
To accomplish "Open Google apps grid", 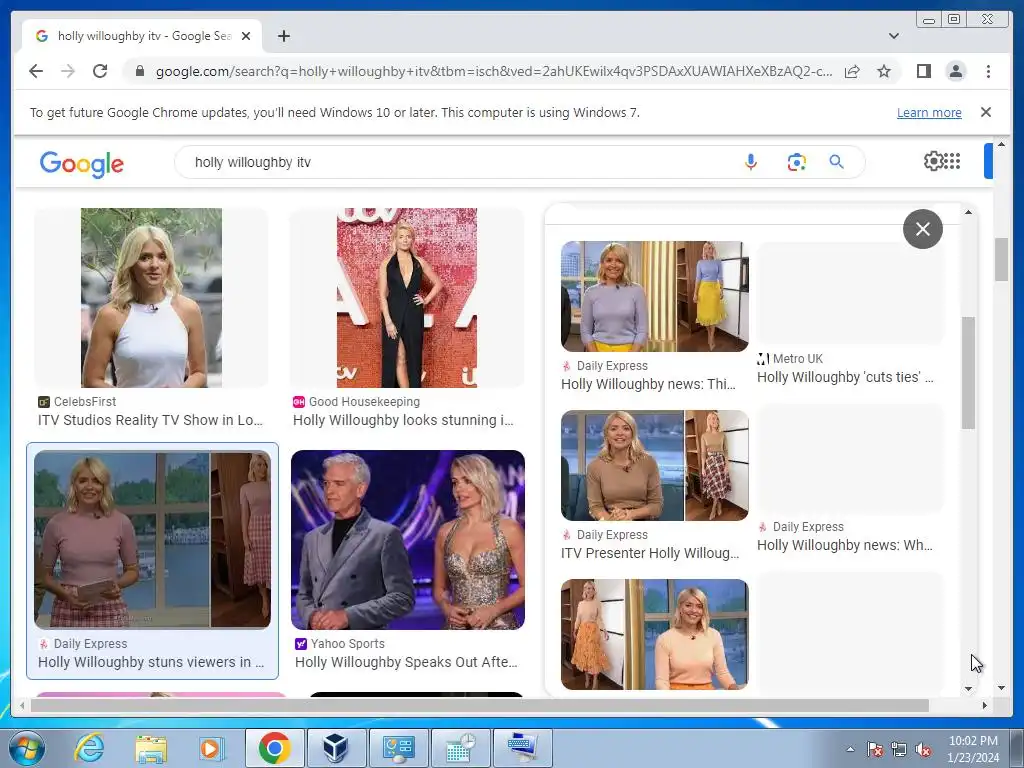I will point(952,161).
